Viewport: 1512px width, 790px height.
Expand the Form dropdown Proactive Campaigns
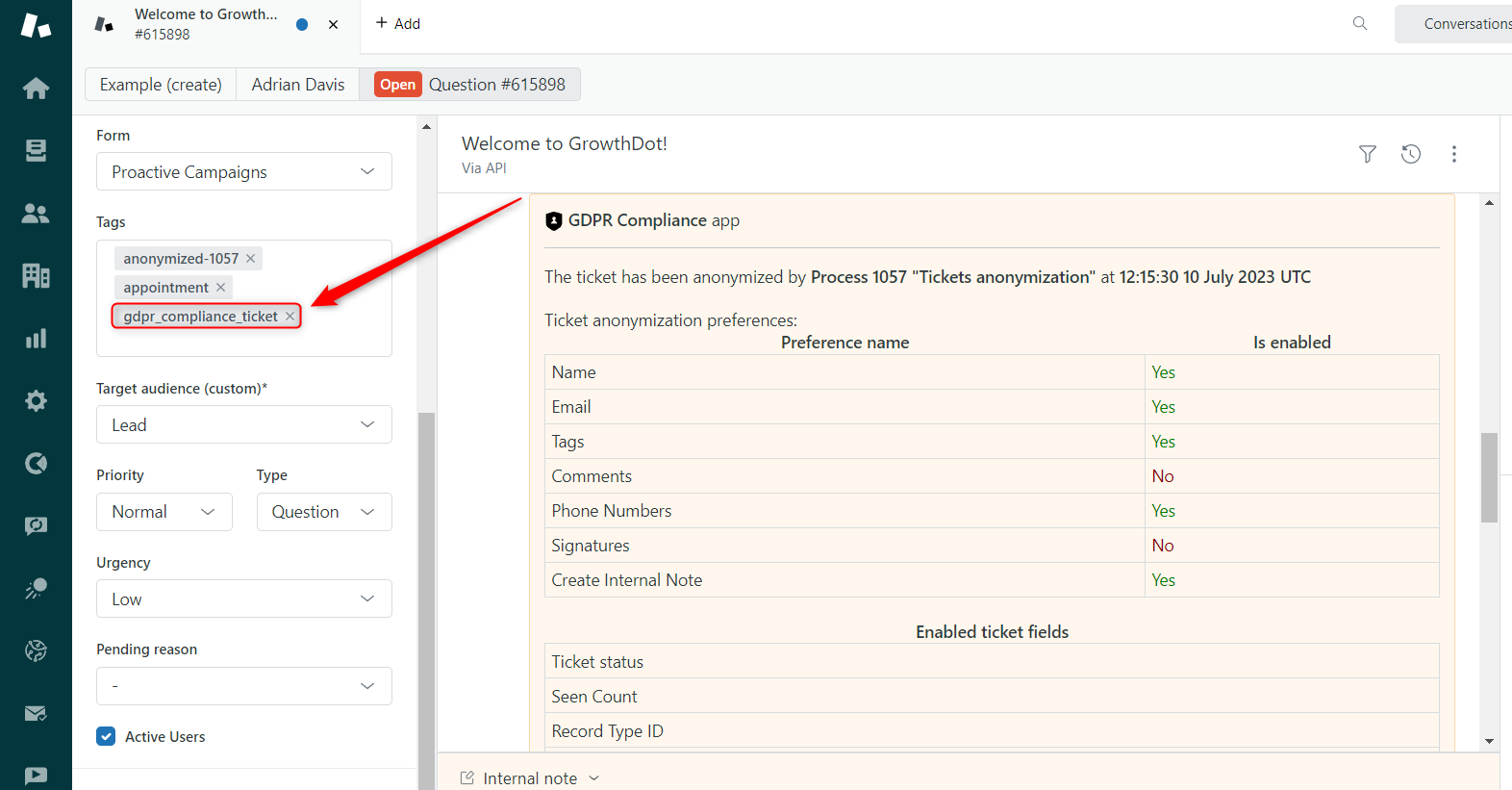click(244, 172)
